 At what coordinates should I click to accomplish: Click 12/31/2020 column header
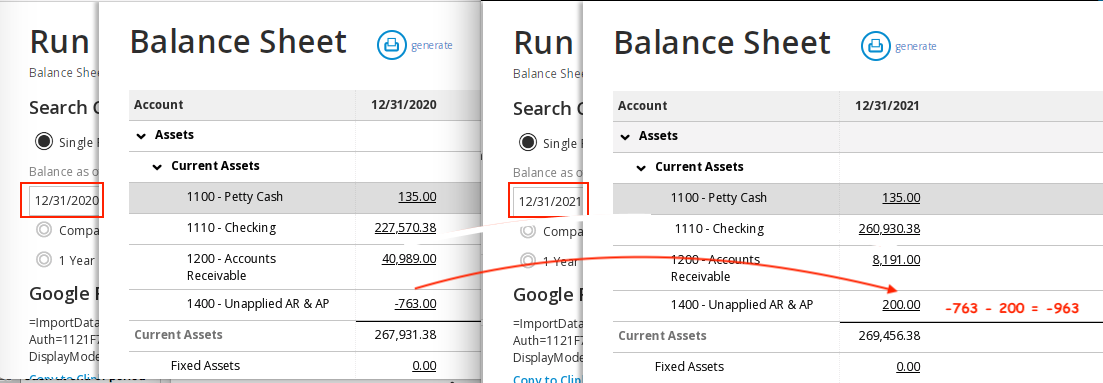404,105
